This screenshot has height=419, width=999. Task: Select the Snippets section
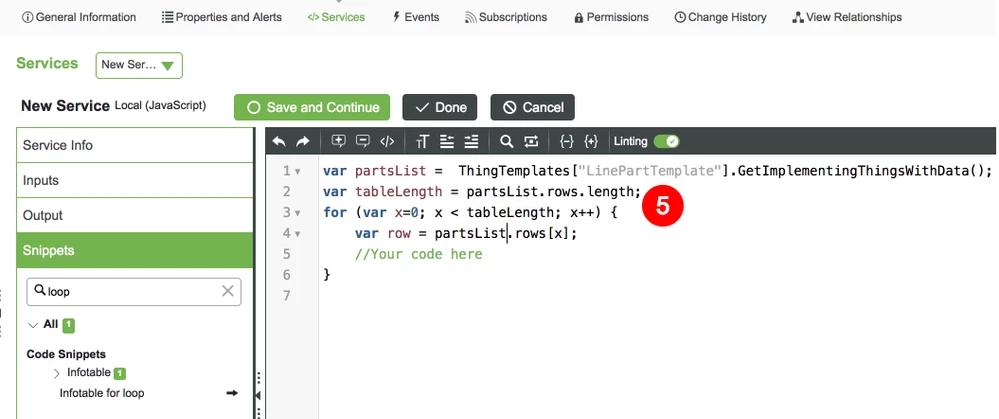click(135, 250)
